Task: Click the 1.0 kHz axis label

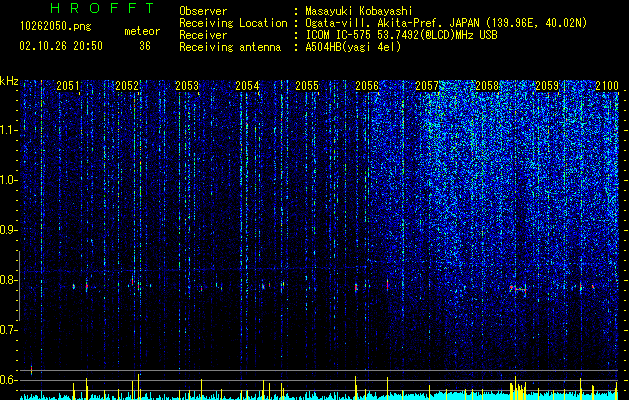Action: coord(9,180)
